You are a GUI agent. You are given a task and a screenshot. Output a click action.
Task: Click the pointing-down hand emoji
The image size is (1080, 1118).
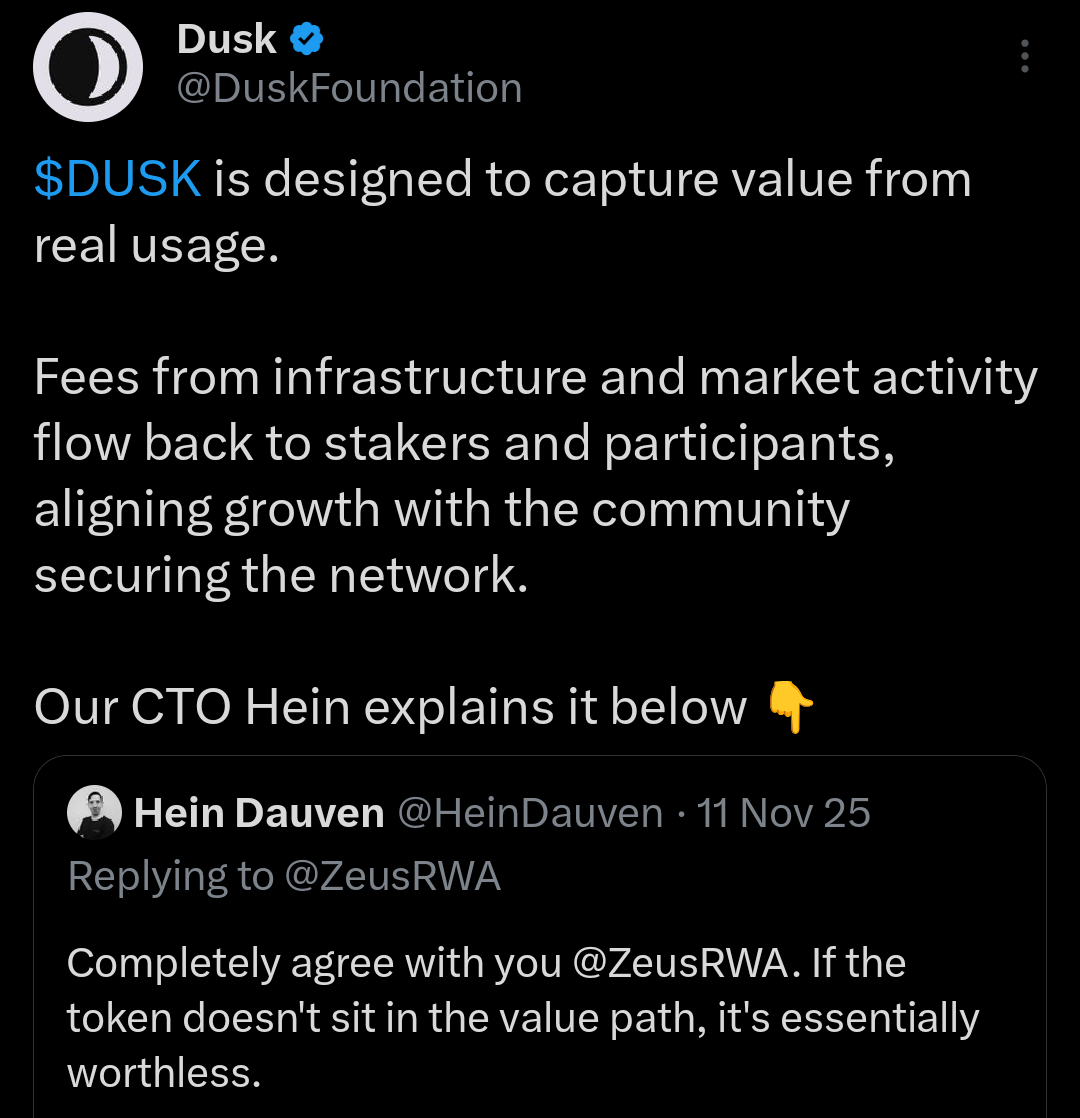791,708
